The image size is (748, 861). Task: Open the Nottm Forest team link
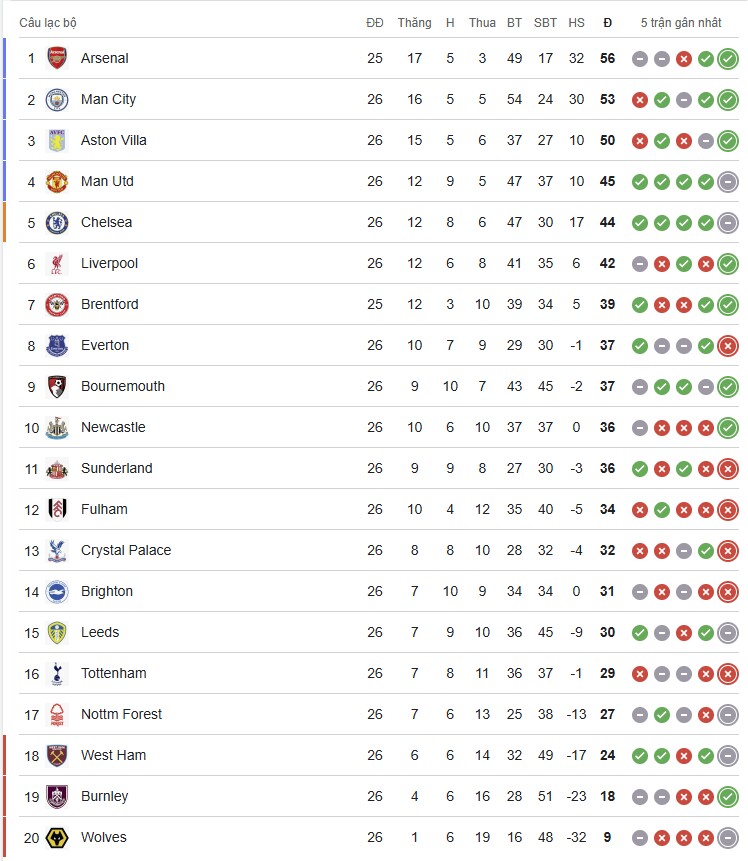[121, 714]
